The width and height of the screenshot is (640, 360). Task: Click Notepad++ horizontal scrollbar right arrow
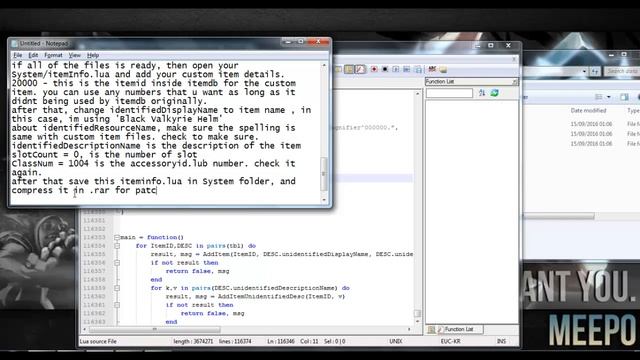[x=409, y=329]
